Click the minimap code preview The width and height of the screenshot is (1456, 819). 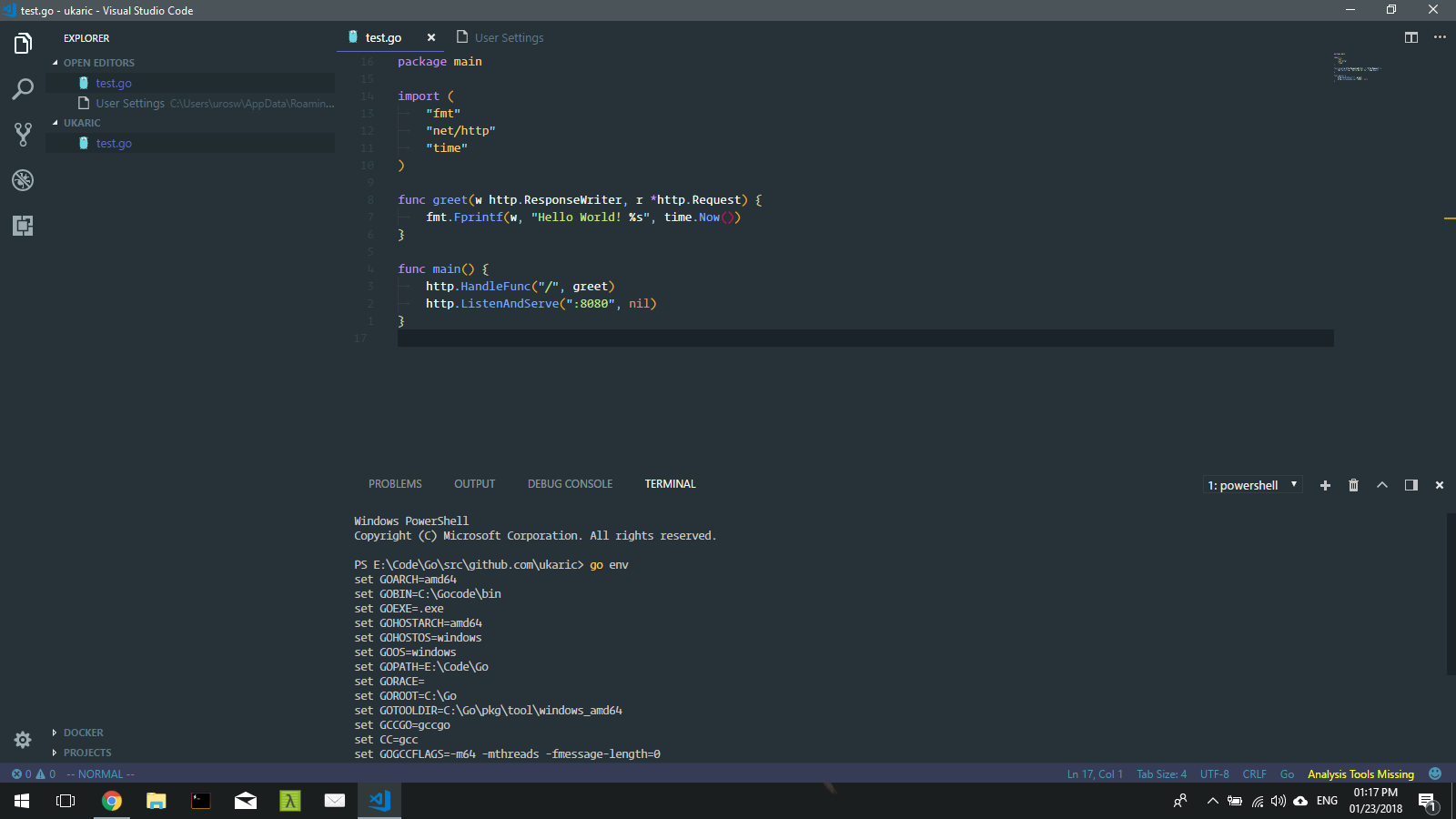(x=1357, y=67)
